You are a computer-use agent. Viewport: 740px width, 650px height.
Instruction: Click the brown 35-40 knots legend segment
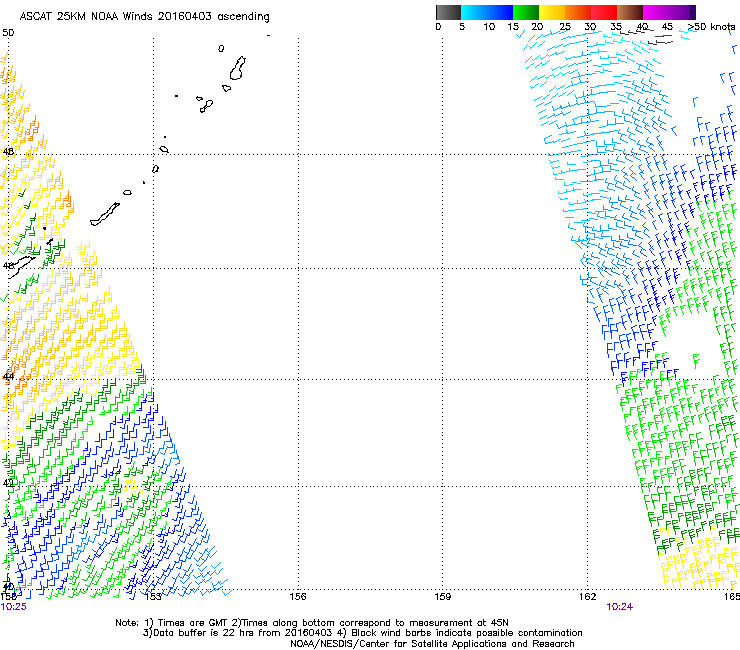pyautogui.click(x=630, y=12)
